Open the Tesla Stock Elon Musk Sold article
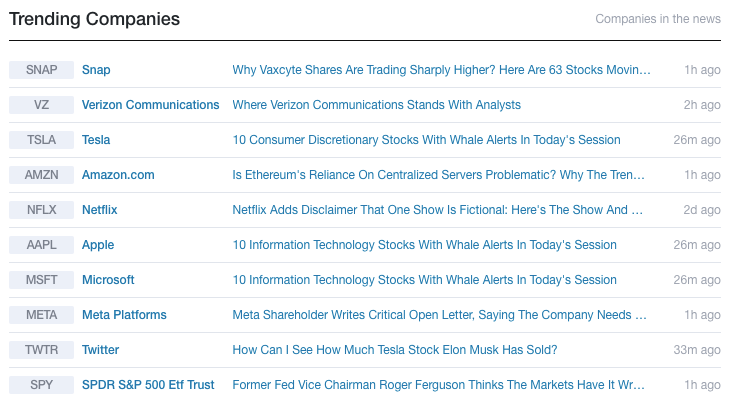Screen dimensions: 731x408 395,350
